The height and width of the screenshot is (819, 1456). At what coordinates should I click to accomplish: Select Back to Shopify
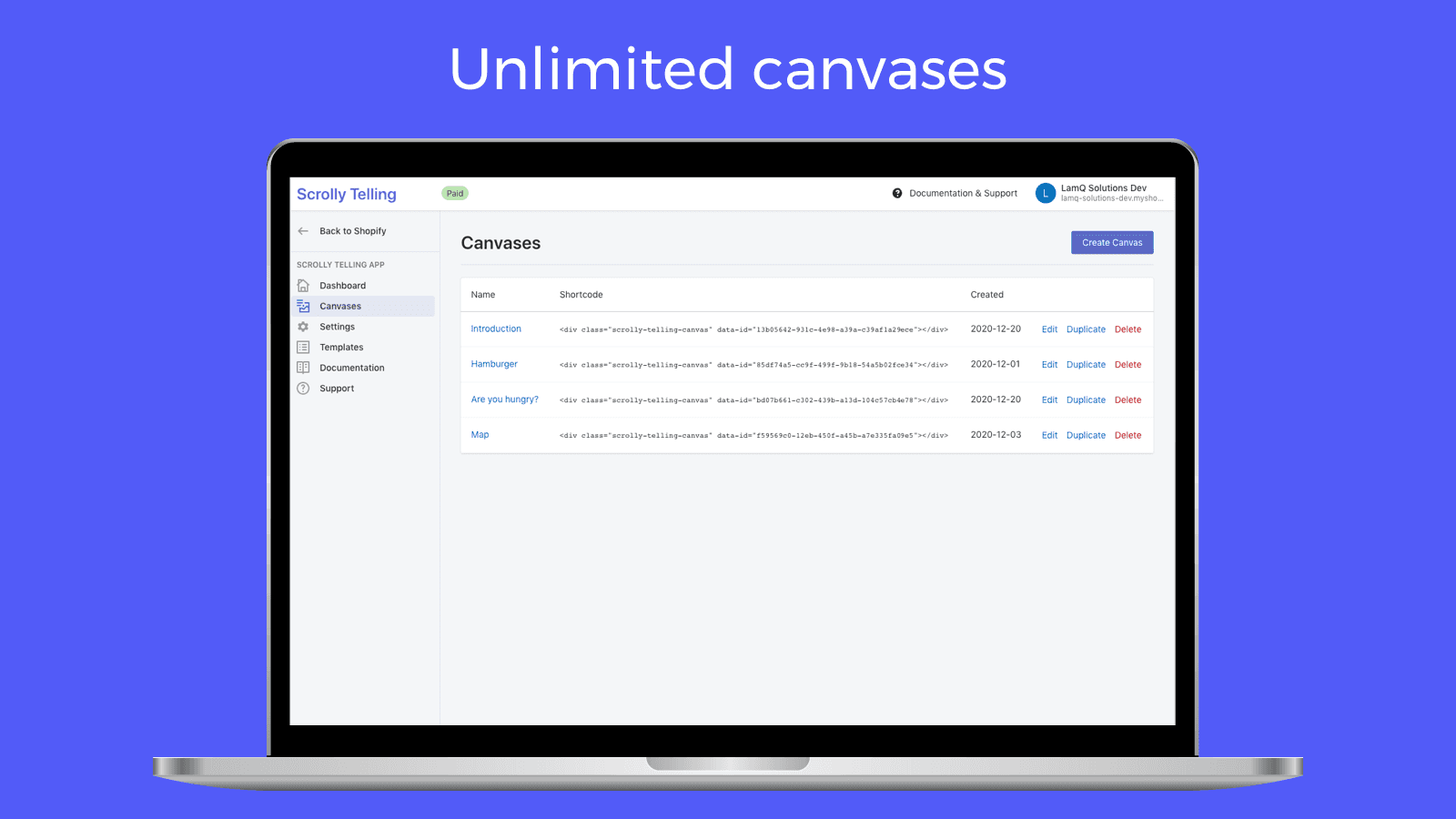(352, 230)
